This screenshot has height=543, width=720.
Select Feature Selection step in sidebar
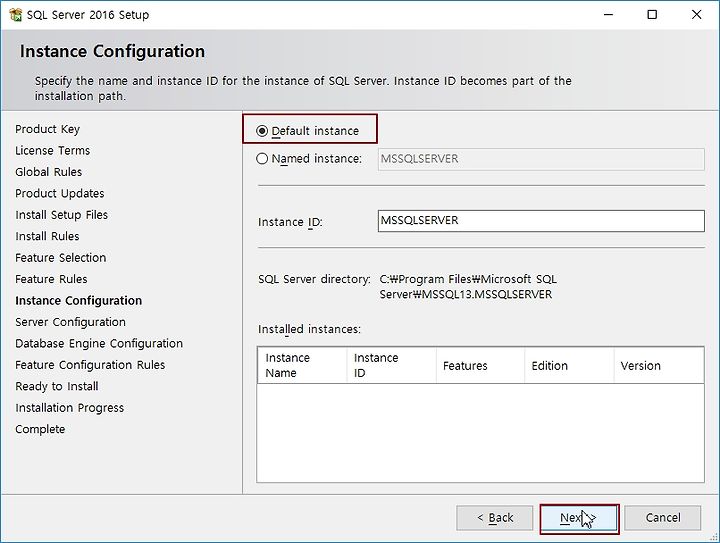[60, 258]
